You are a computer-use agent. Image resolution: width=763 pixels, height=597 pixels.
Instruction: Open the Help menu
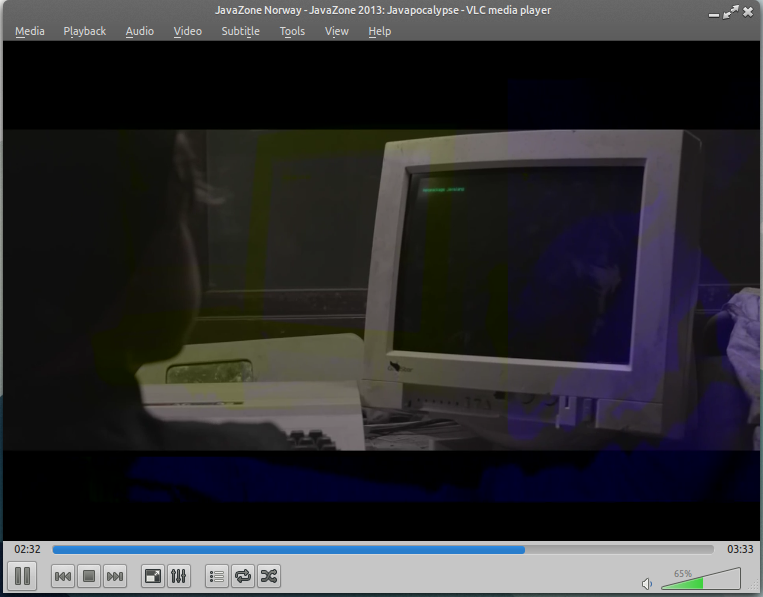[x=380, y=31]
